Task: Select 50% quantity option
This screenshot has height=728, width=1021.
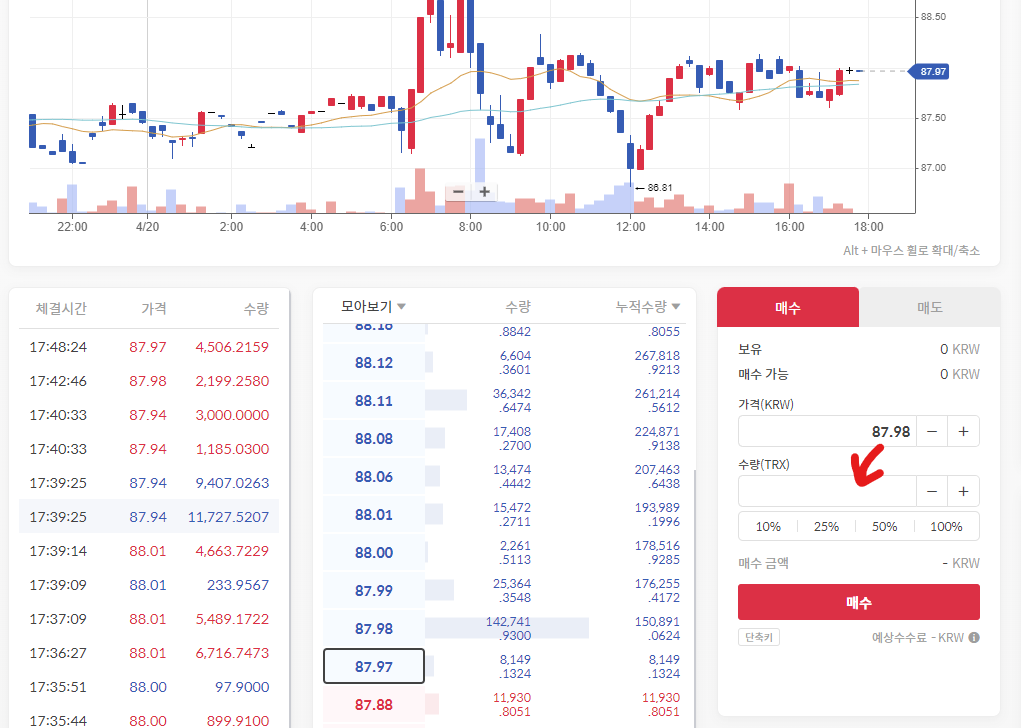Action: tap(884, 526)
